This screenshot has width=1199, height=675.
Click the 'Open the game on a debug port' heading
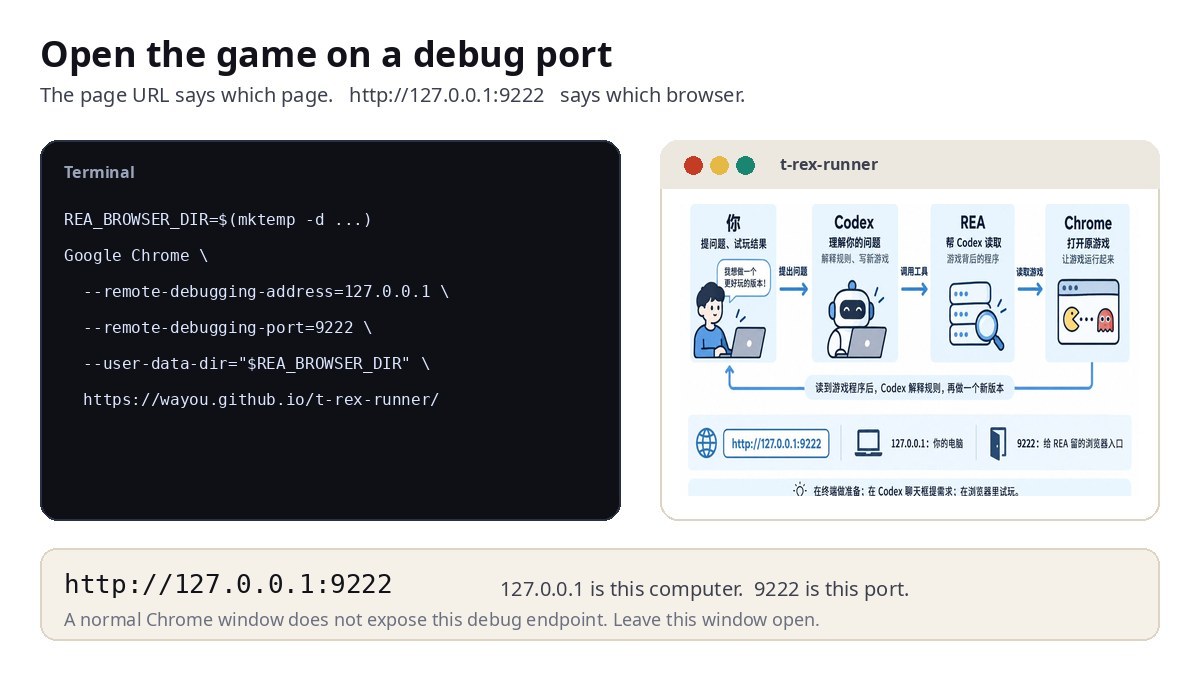327,54
